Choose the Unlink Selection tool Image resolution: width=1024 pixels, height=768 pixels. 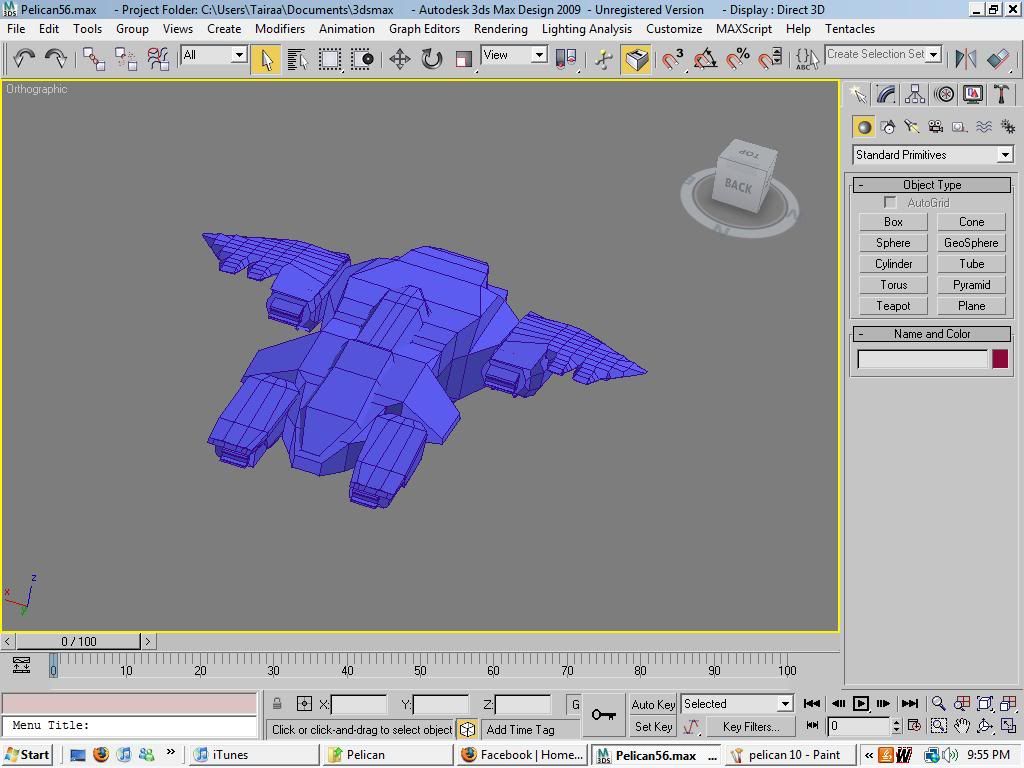[x=125, y=59]
